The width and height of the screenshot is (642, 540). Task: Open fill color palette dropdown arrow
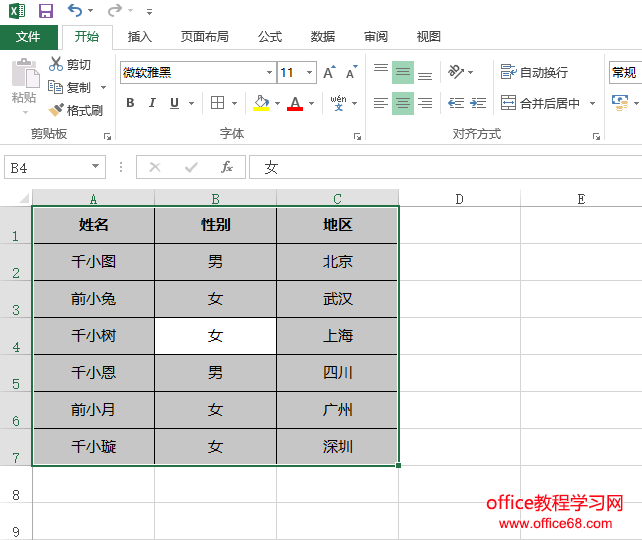[277, 103]
